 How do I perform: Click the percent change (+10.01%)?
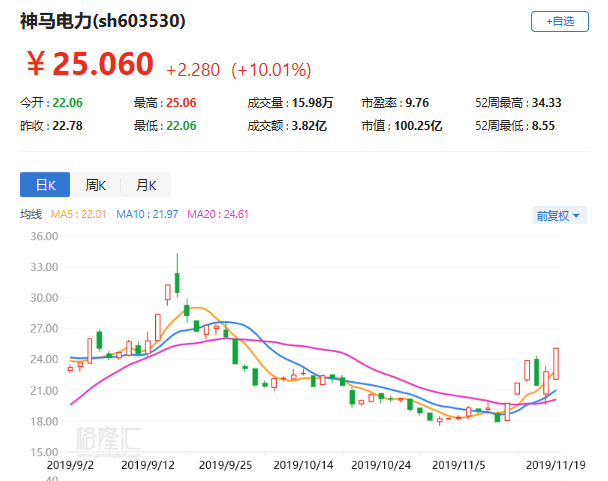[271, 70]
